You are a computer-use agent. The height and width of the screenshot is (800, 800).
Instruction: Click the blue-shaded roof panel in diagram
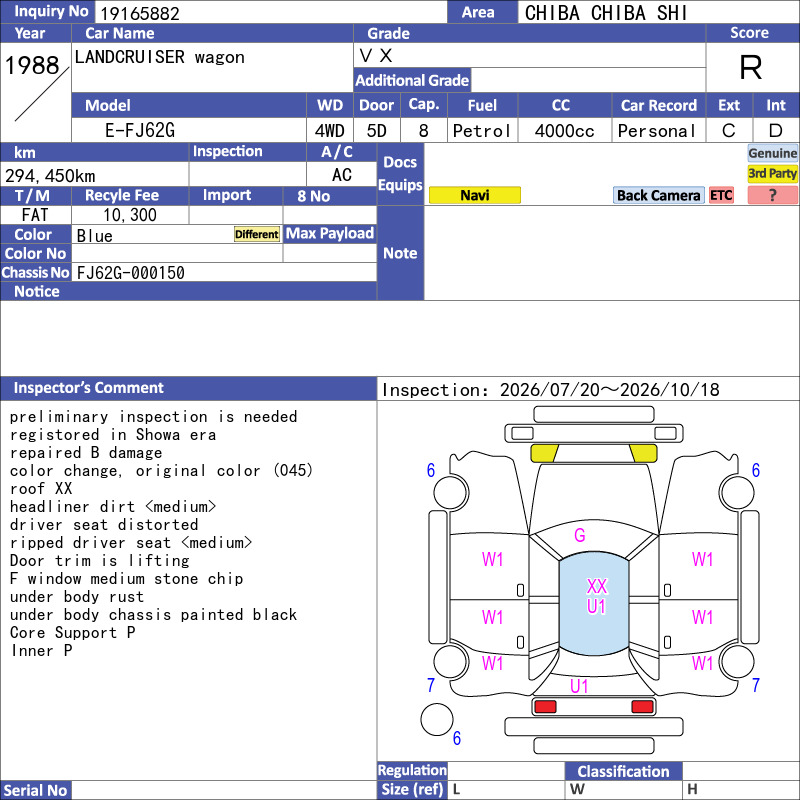[x=594, y=603]
